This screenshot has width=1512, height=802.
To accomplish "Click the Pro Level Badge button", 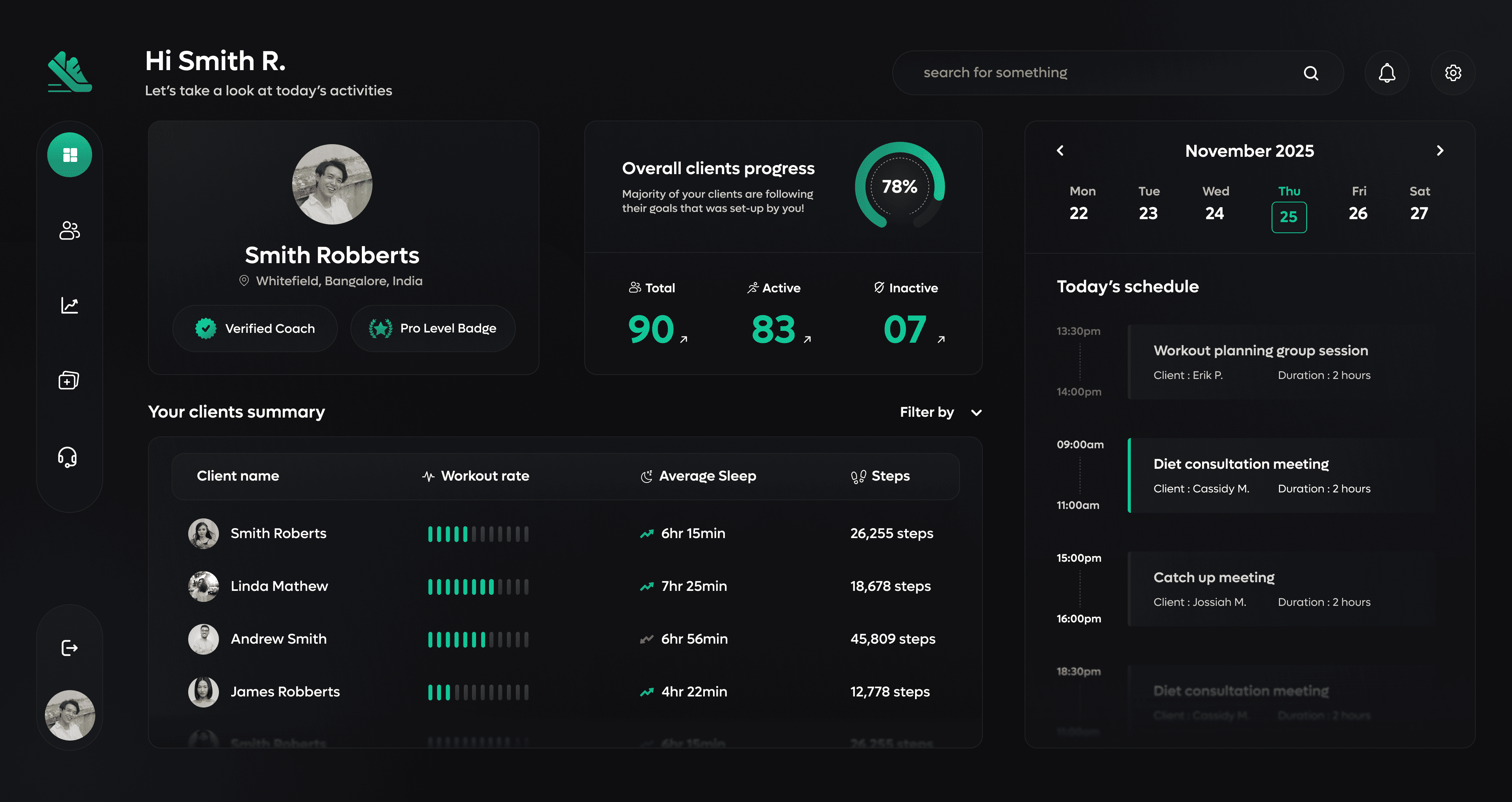I will tap(433, 329).
